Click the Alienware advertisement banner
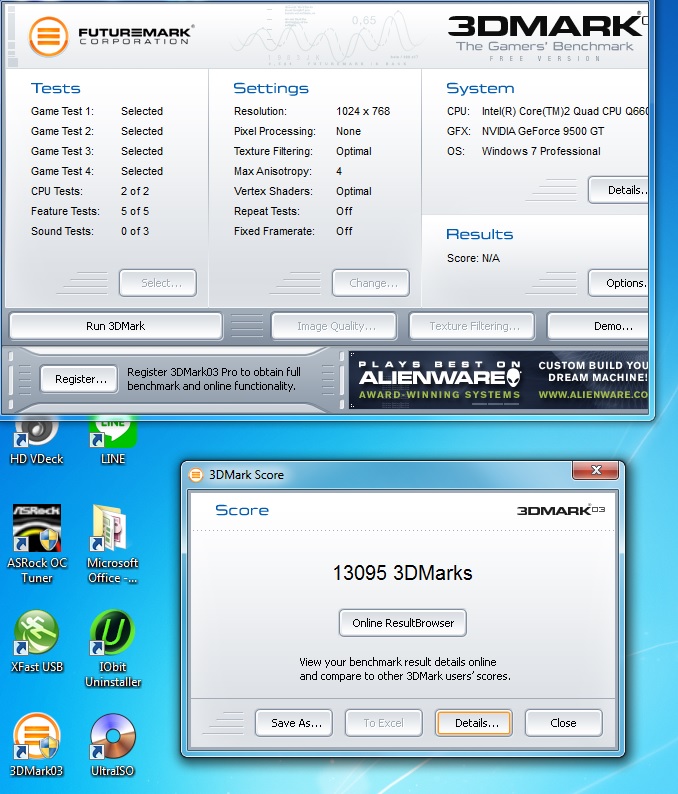Viewport: 678px width, 794px height. tap(499, 380)
